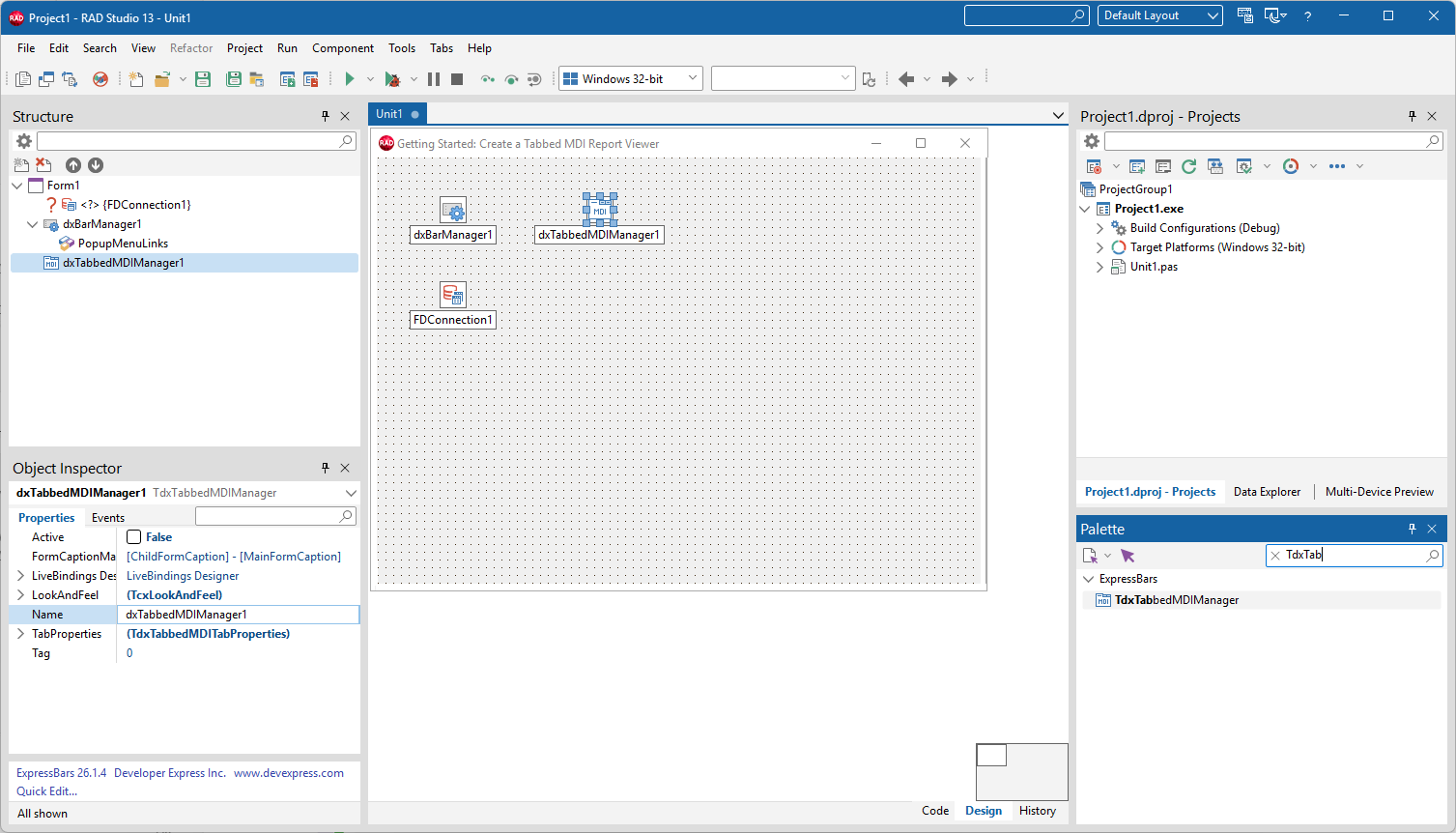
Task: Open the File menu
Action: tap(26, 48)
